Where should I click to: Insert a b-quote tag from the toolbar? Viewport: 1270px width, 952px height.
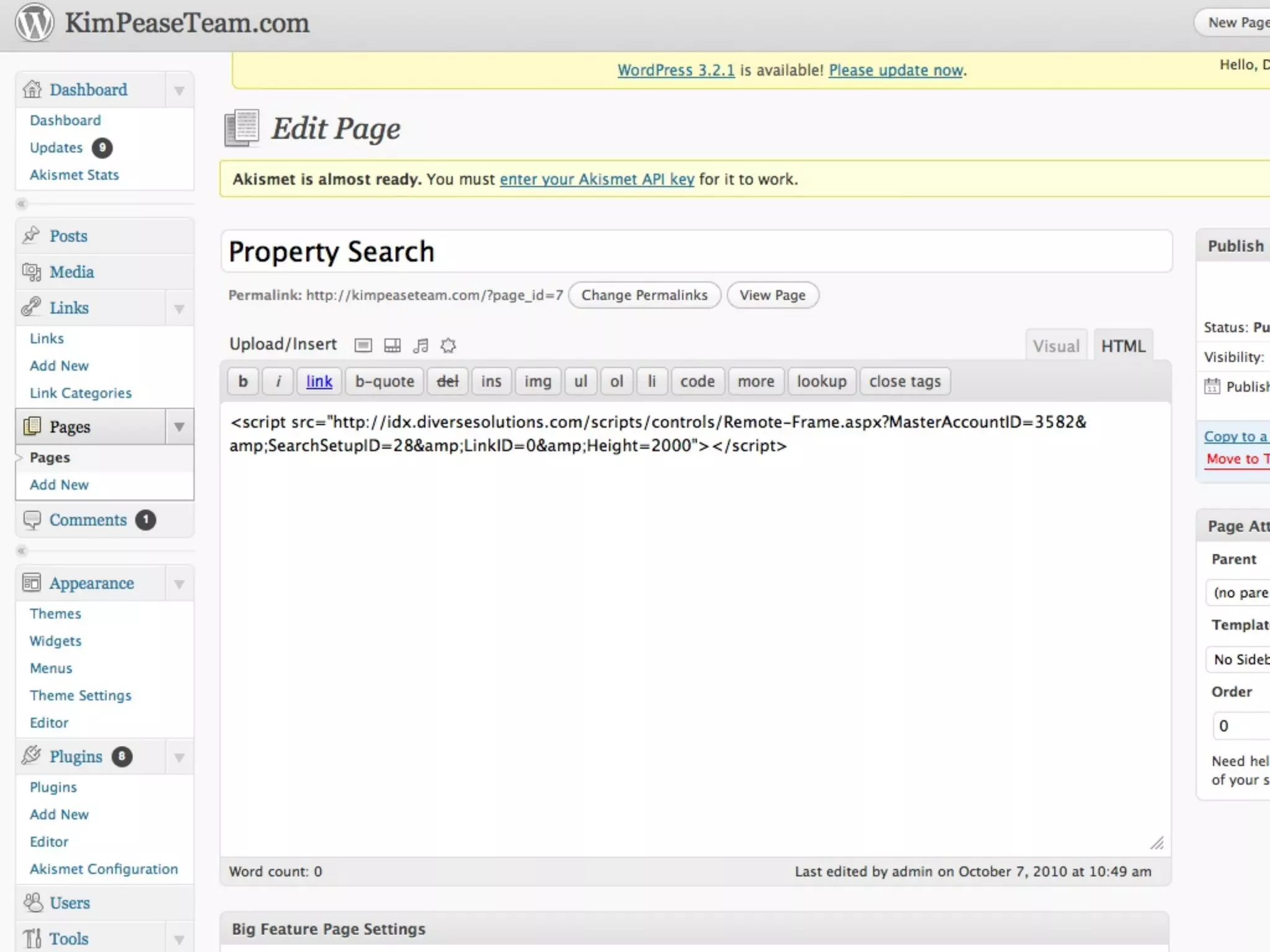384,381
